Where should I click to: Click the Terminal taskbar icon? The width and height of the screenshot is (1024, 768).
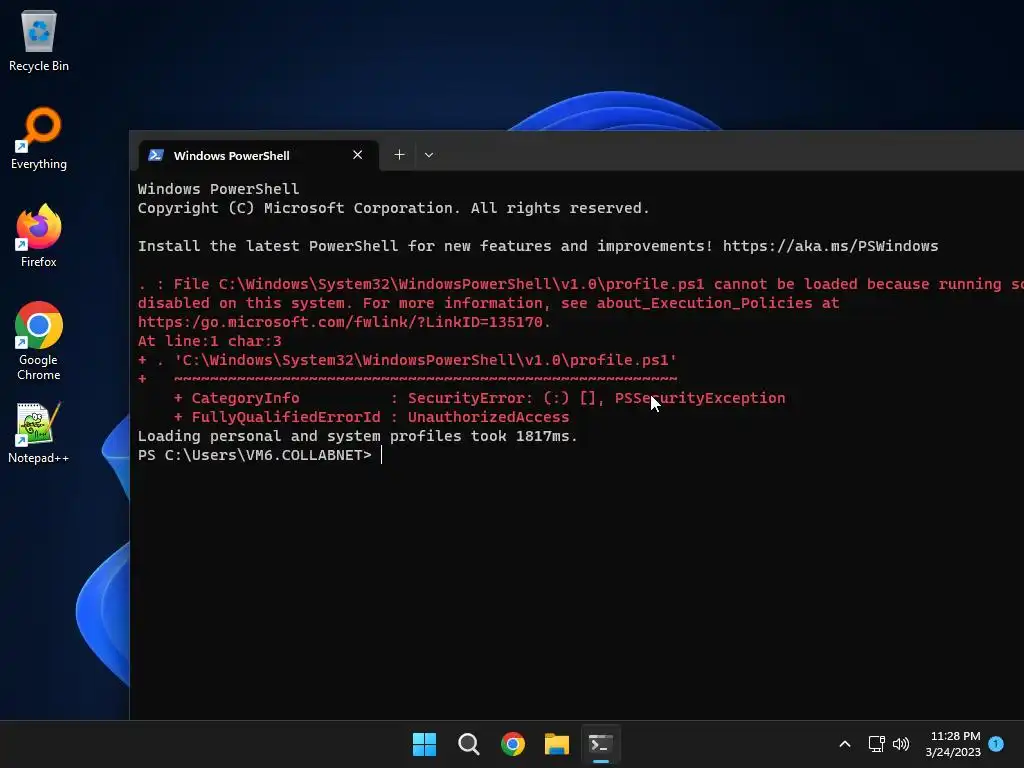point(601,744)
